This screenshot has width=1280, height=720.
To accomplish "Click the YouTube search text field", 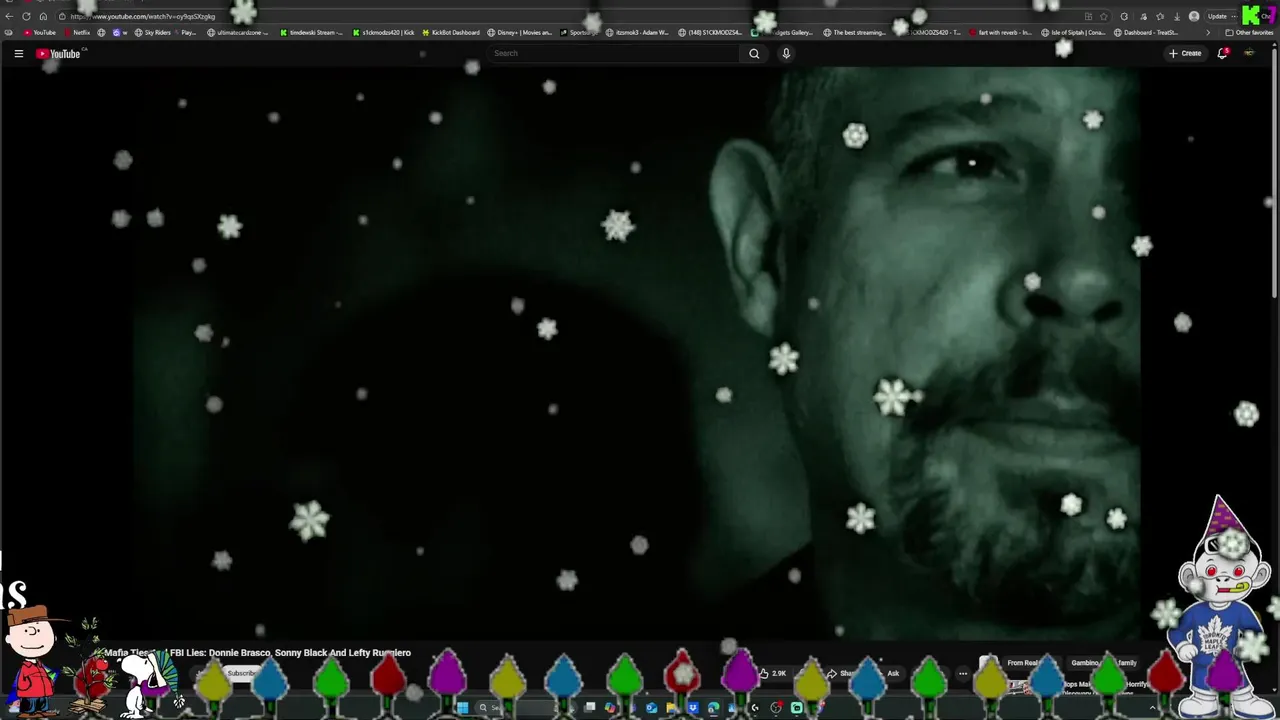I will click(614, 53).
